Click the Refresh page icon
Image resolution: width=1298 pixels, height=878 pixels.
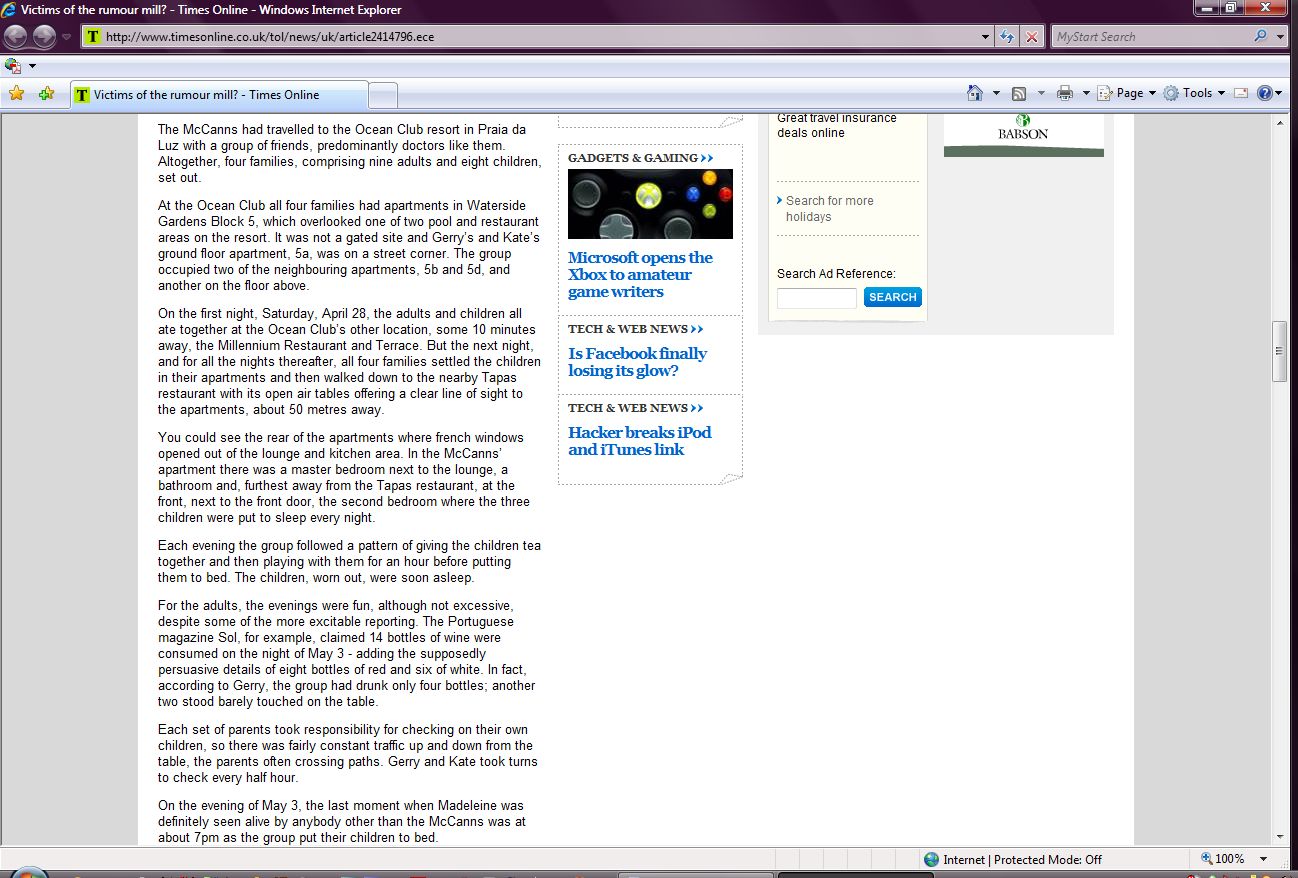pyautogui.click(x=1008, y=37)
